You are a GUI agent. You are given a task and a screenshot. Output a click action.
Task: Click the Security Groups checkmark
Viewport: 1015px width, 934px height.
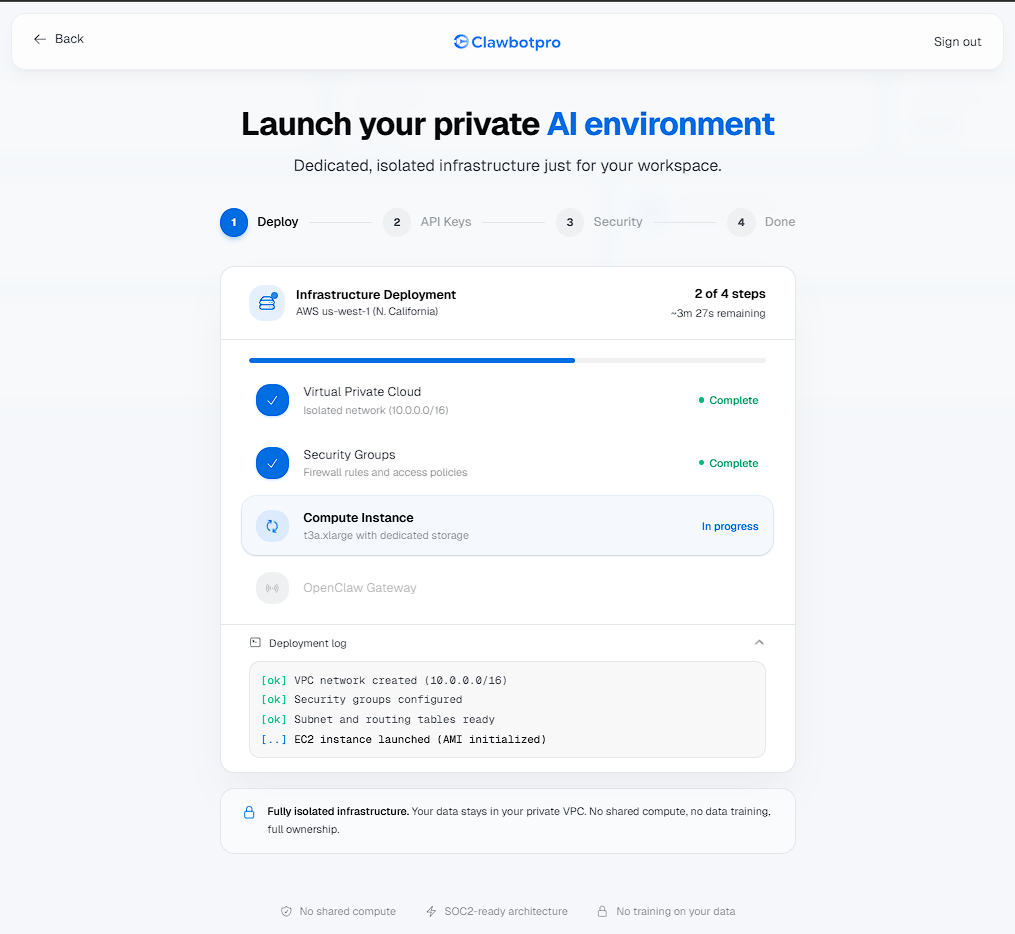[x=272, y=463]
